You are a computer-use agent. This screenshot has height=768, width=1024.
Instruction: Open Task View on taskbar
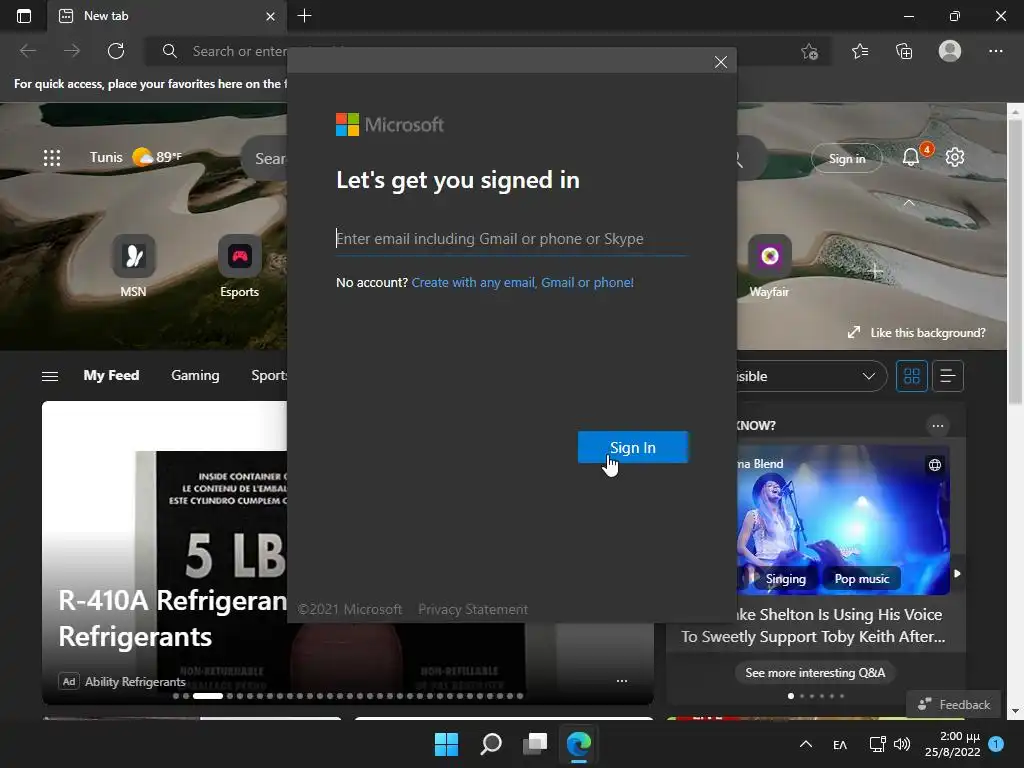(535, 744)
